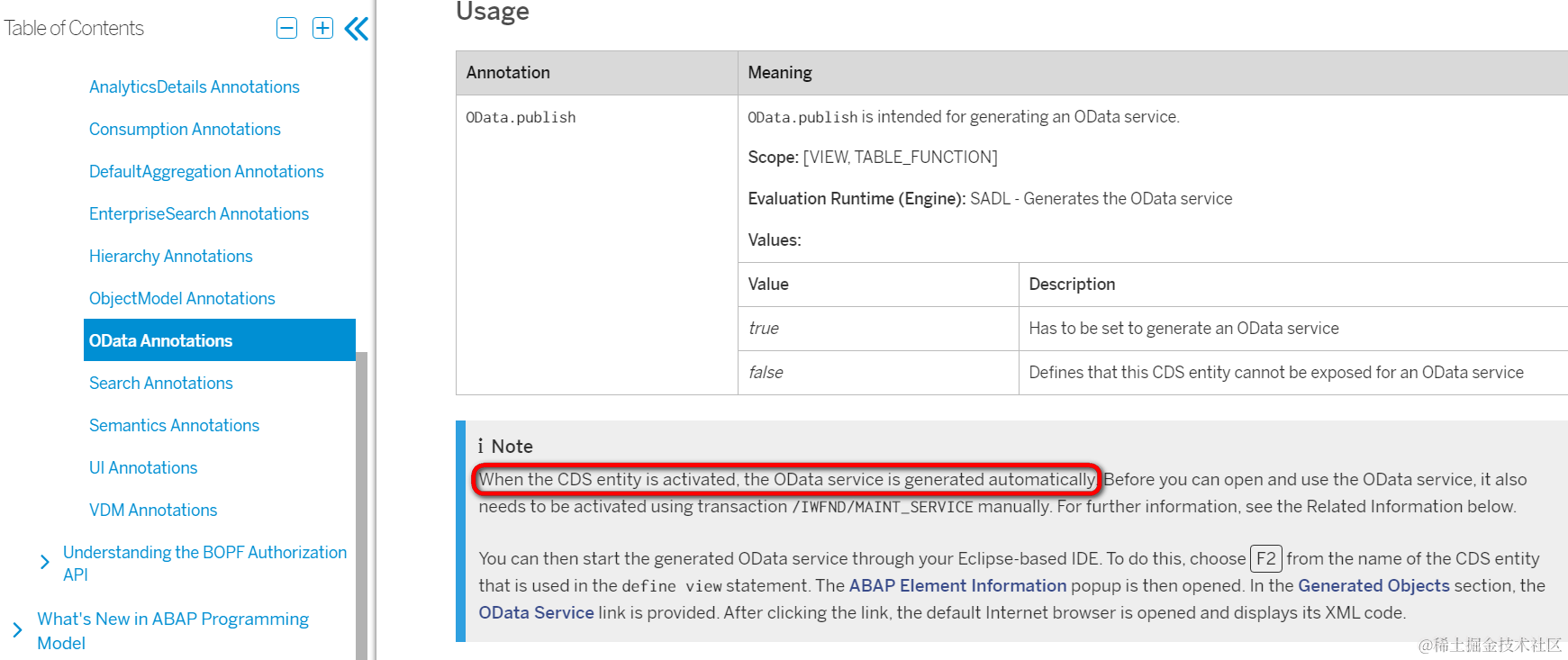The image size is (1568, 660).
Task: Open Search Annotations topic
Action: (x=161, y=383)
